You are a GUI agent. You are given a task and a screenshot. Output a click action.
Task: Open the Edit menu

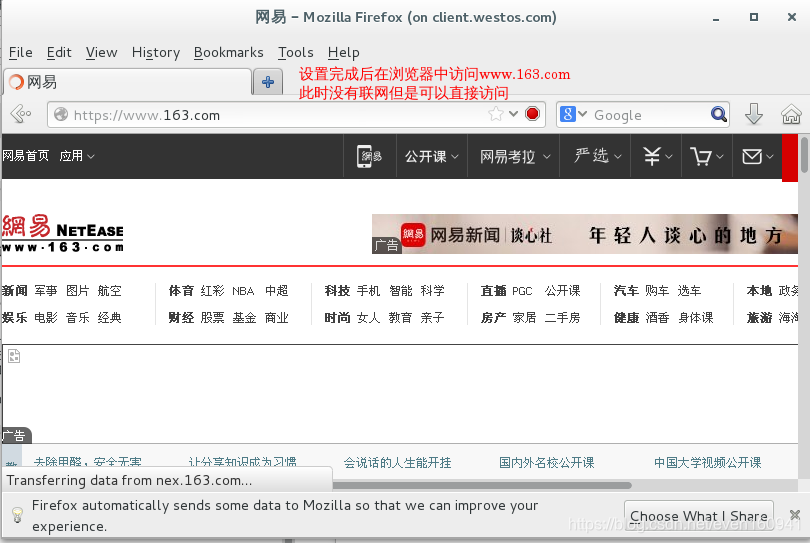59,53
